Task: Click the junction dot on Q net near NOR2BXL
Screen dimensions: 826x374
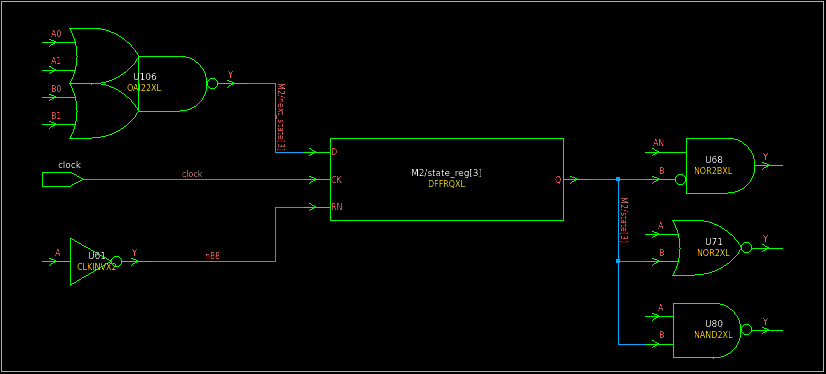Action: coord(618,179)
